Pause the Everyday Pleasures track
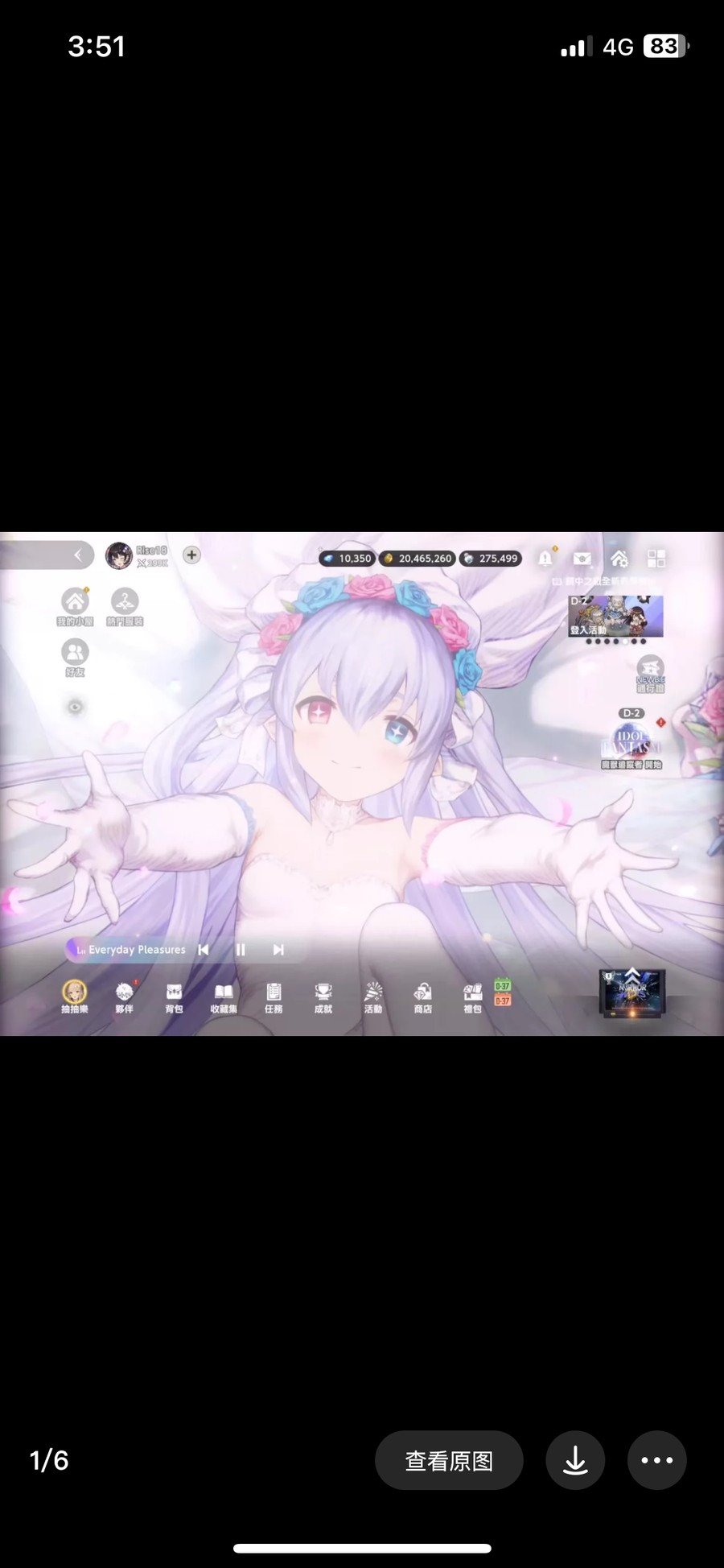Viewport: 724px width, 1568px height. click(241, 950)
